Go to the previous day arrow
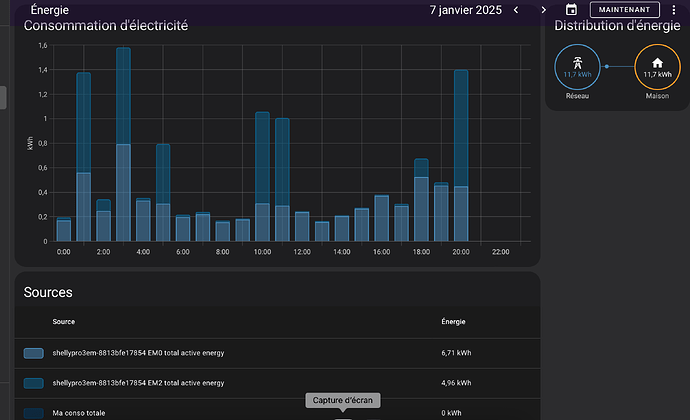This screenshot has width=690, height=420. coord(516,10)
